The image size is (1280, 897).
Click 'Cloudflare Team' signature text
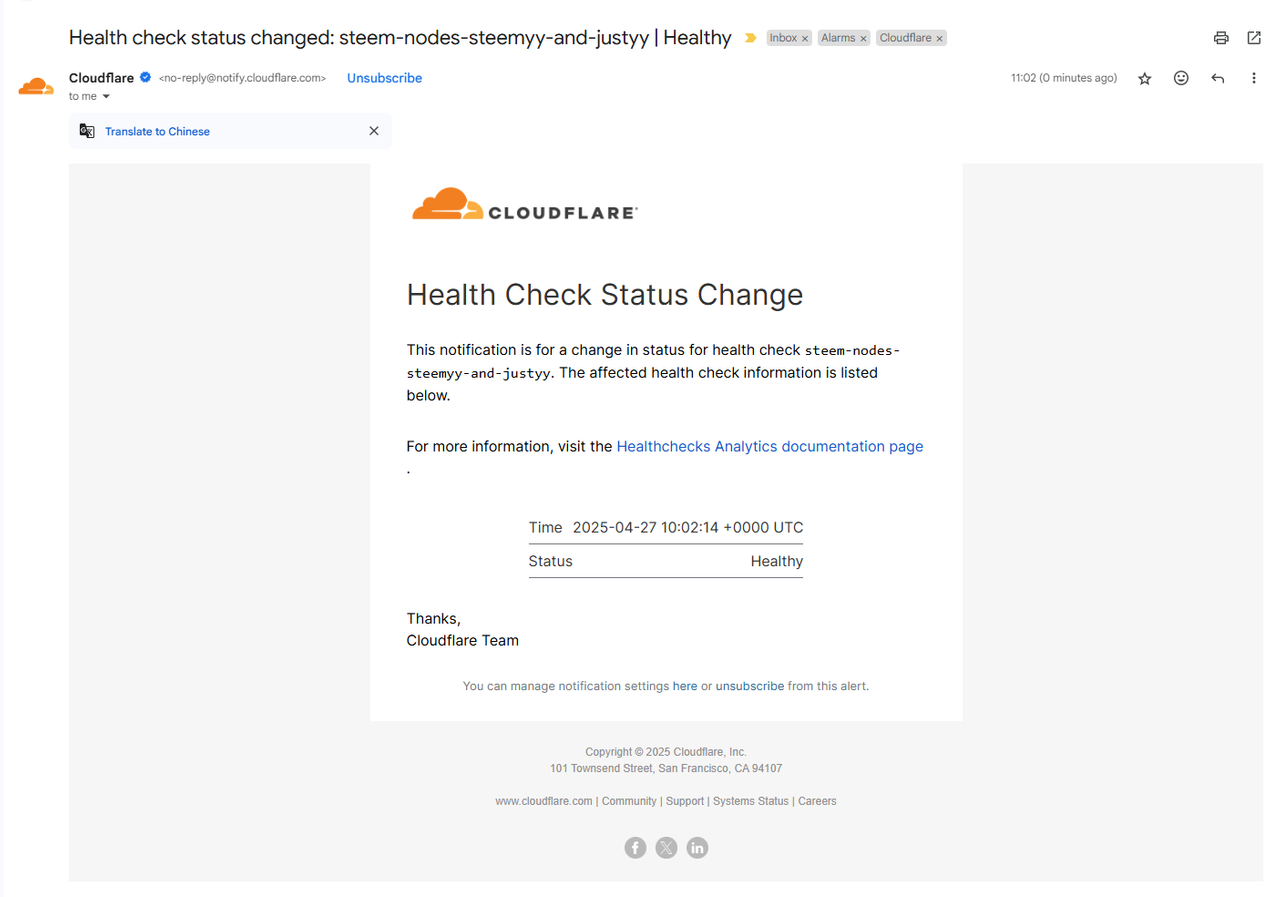[463, 641]
